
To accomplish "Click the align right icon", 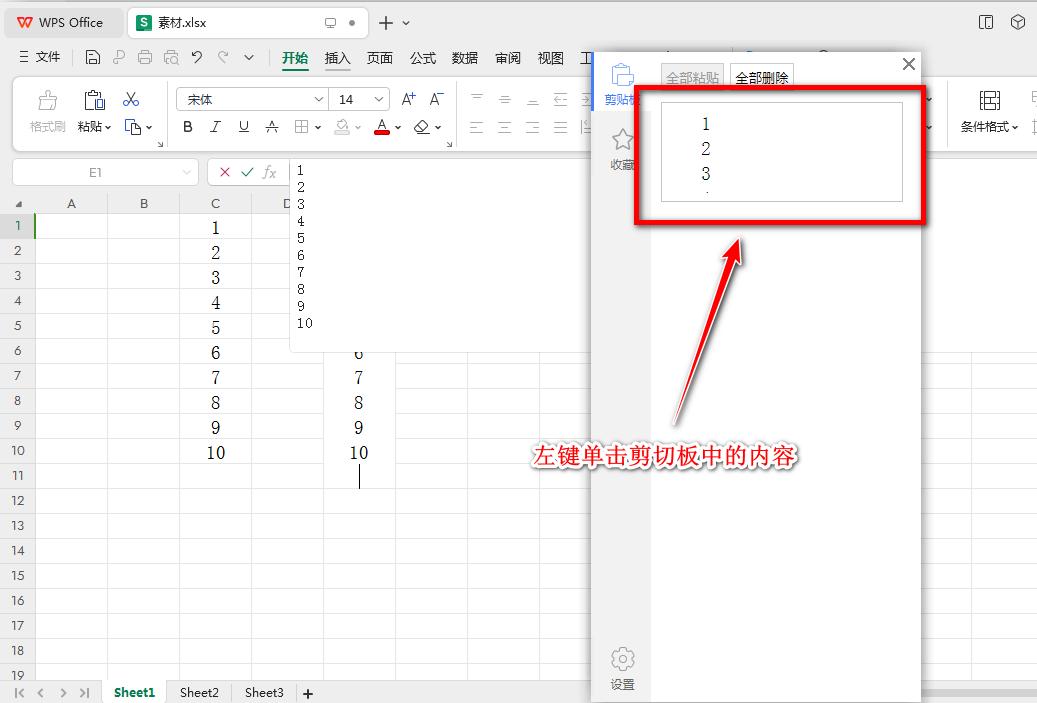I will (532, 127).
